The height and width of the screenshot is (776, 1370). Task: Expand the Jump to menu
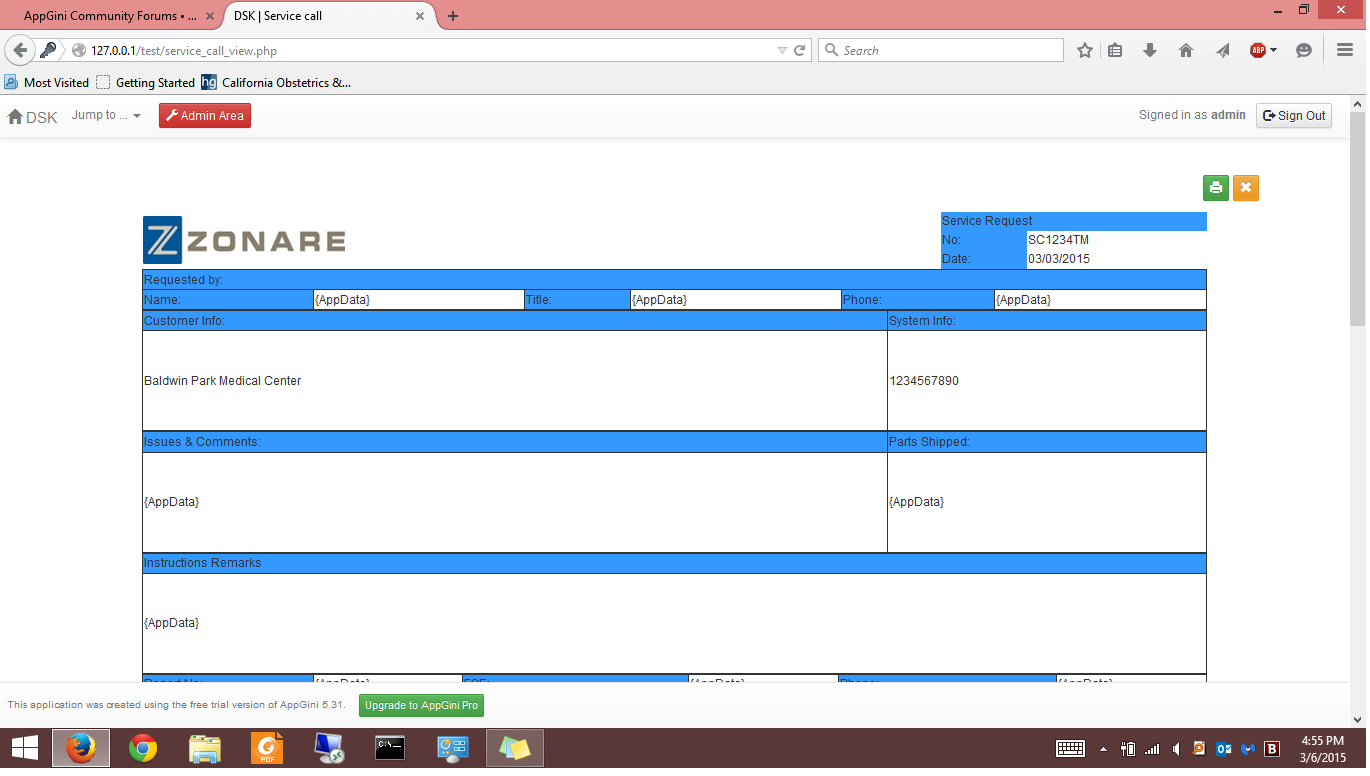coord(106,115)
